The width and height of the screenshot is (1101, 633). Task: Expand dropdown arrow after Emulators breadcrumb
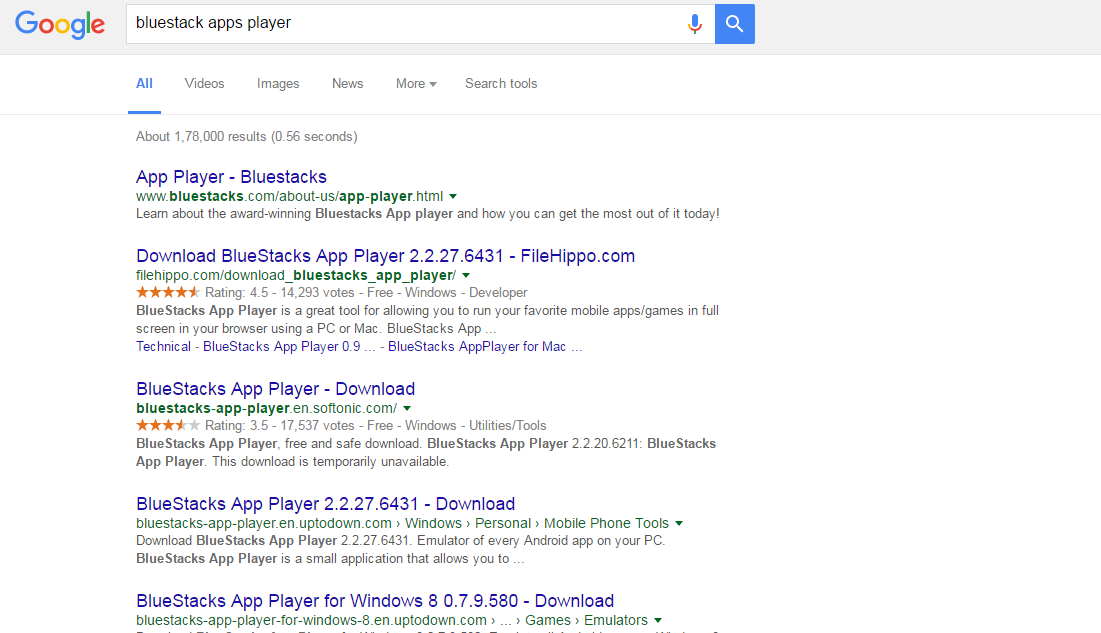tap(658, 620)
